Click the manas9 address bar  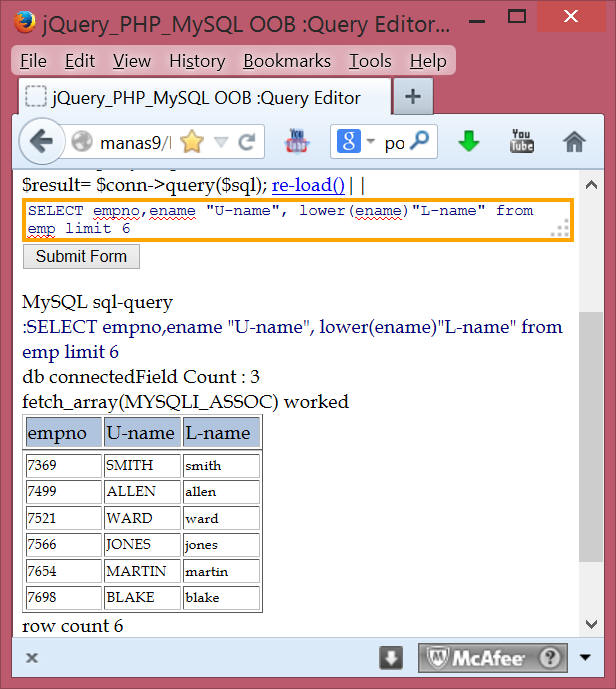pyautogui.click(x=135, y=142)
